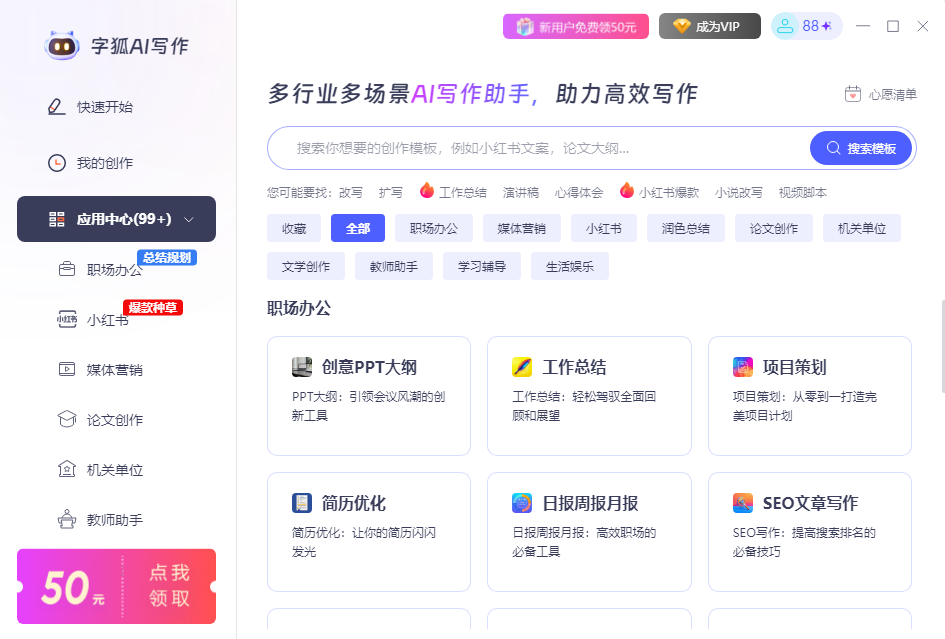Click the 字狐AI写作 robot logo
945x639 pixels.
(x=61, y=46)
